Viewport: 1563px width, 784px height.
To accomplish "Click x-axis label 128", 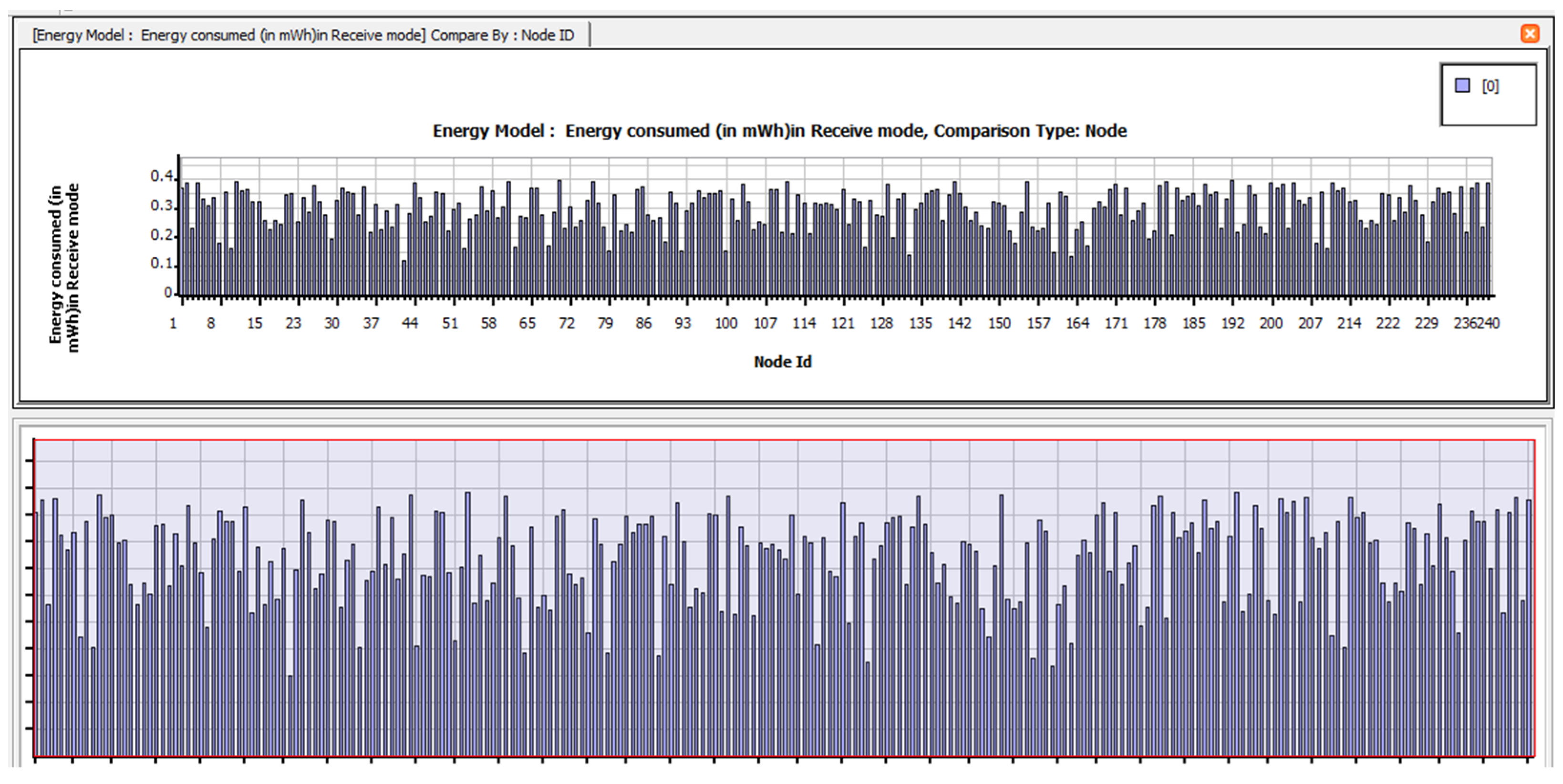I will tap(881, 323).
